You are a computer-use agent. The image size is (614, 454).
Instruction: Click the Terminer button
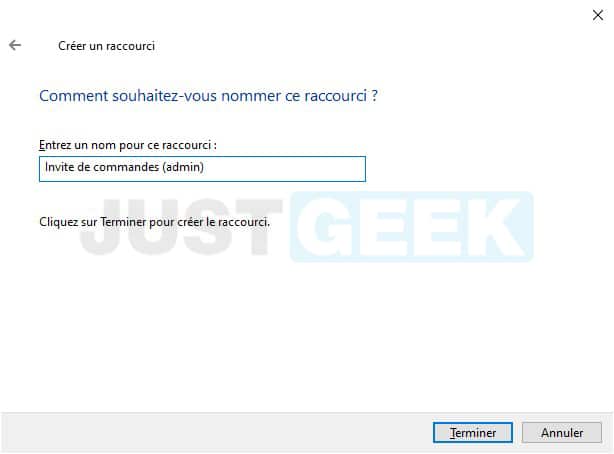473,432
